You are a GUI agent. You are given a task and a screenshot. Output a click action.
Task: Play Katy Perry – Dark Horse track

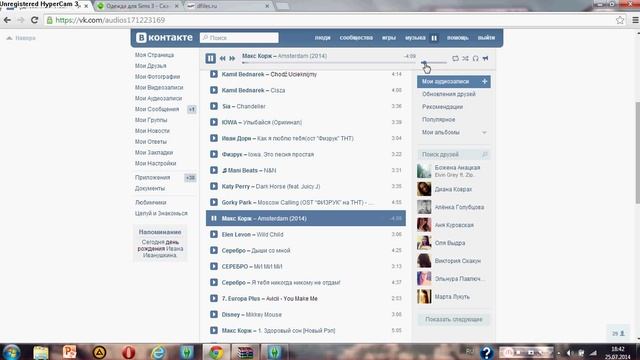tap(213, 186)
